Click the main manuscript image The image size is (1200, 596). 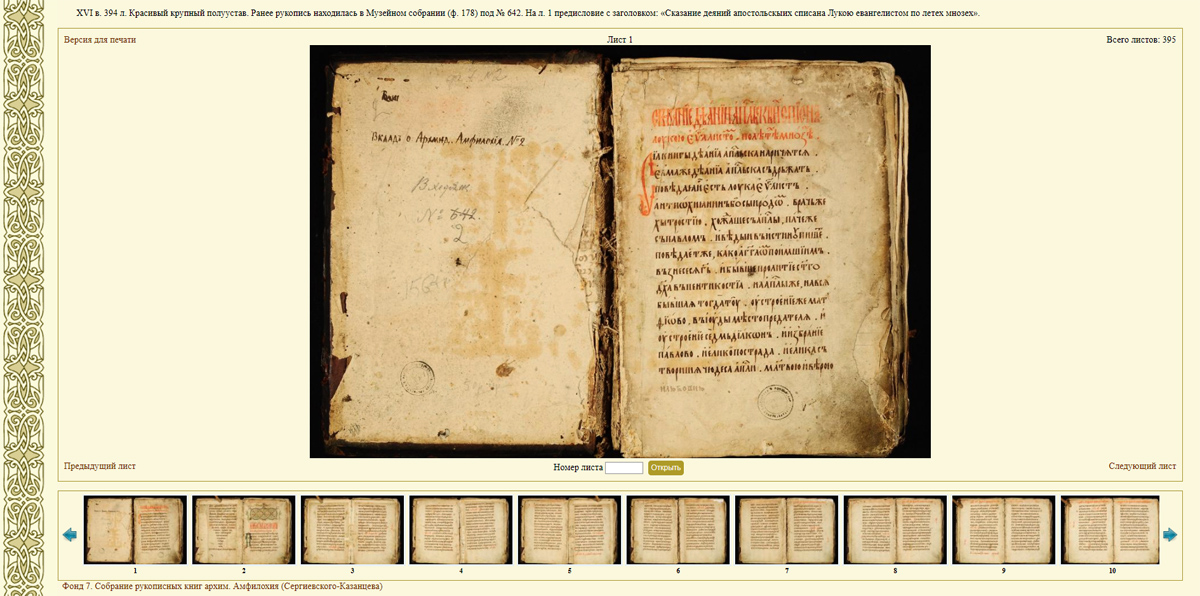point(620,251)
